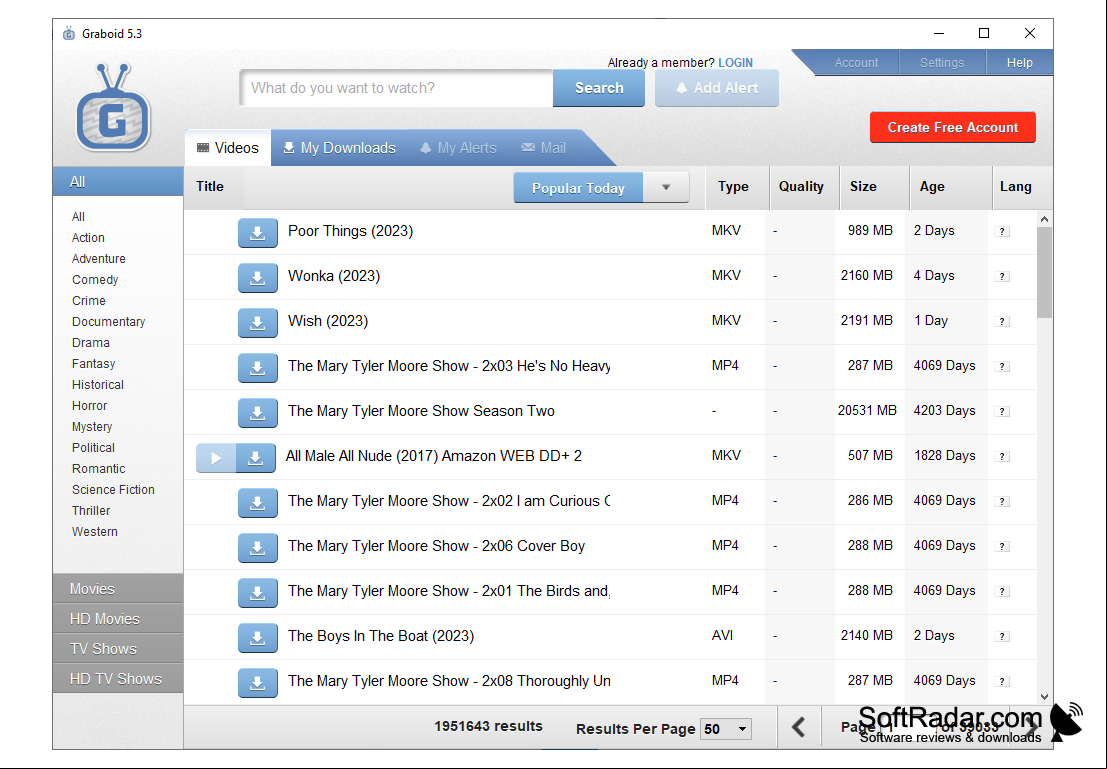Screen dimensions: 1107x769
Task: Focus the 'What do you want to watch?' search field
Action: tap(396, 88)
